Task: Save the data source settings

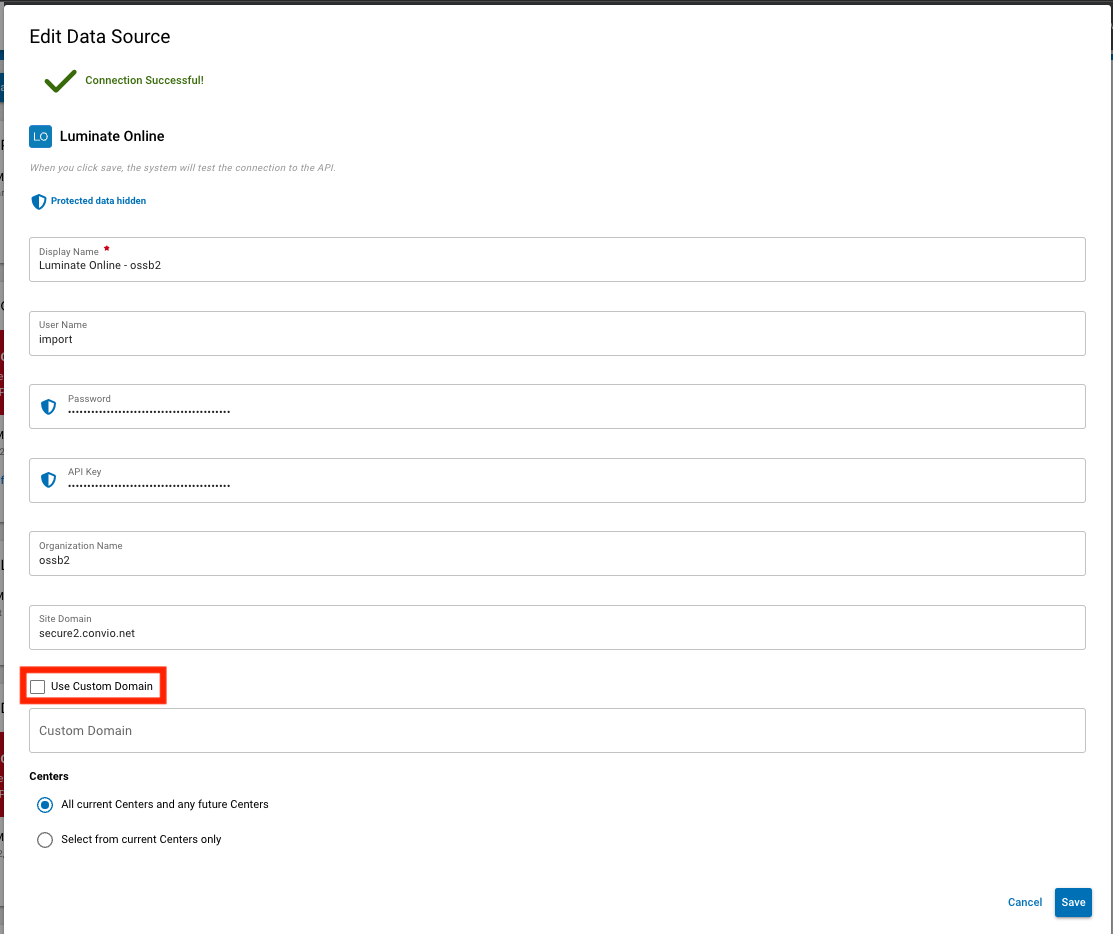Action: 1073,902
